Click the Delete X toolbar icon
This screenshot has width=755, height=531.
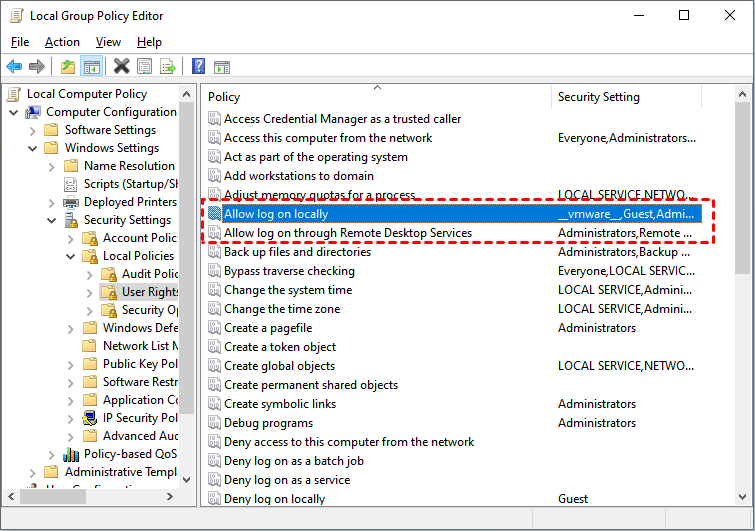pos(121,66)
